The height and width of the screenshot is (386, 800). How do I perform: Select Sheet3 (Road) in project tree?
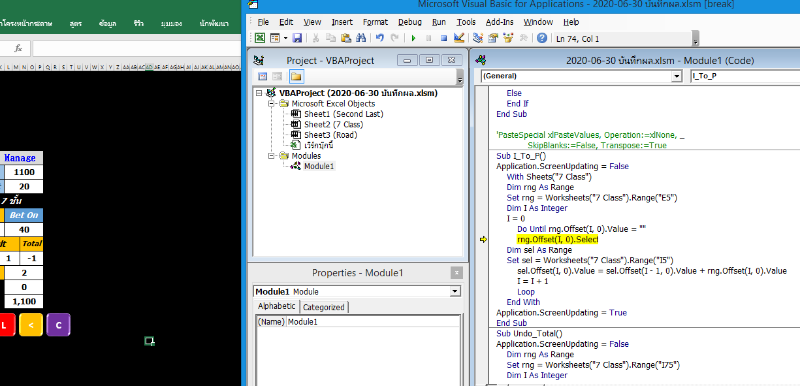pos(331,135)
